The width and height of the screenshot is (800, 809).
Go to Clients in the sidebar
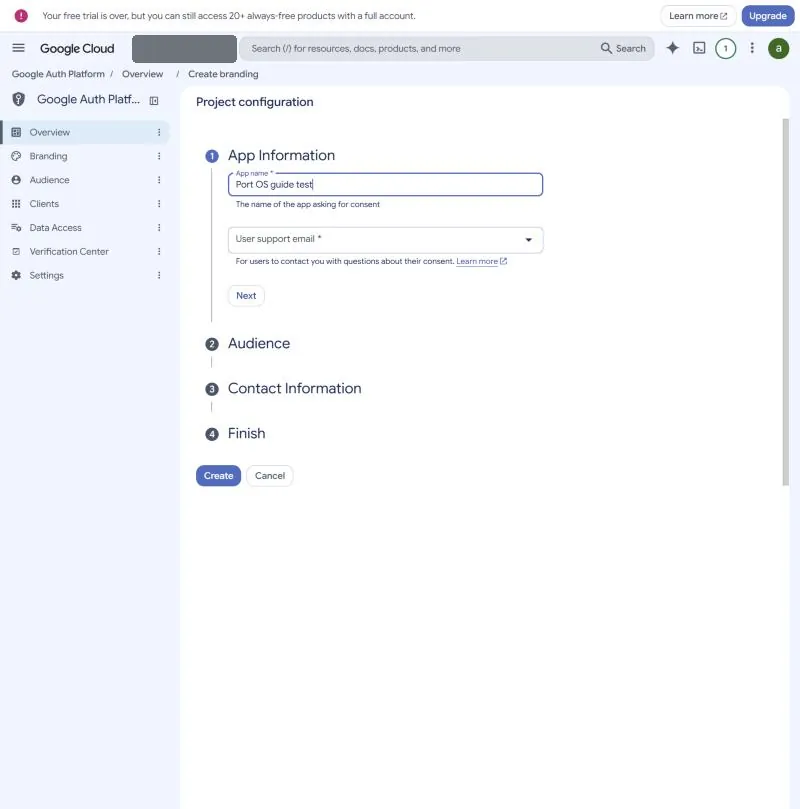point(44,204)
